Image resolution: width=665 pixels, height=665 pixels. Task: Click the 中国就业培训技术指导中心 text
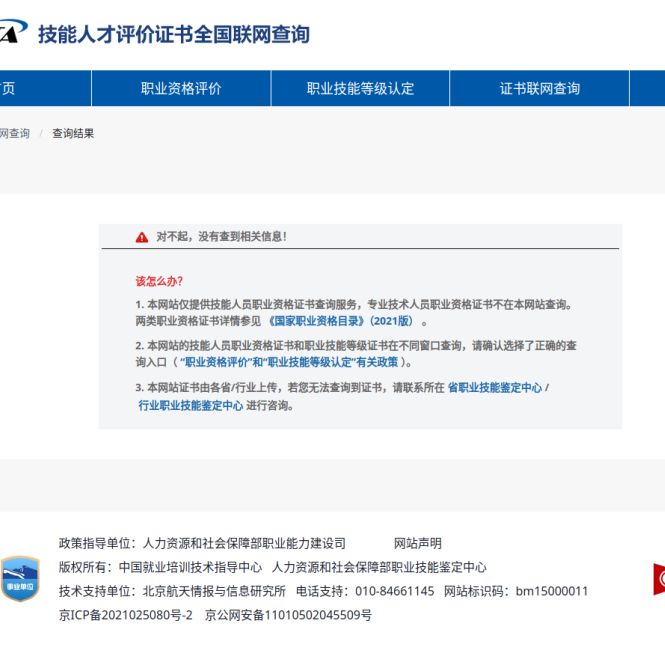190,567
